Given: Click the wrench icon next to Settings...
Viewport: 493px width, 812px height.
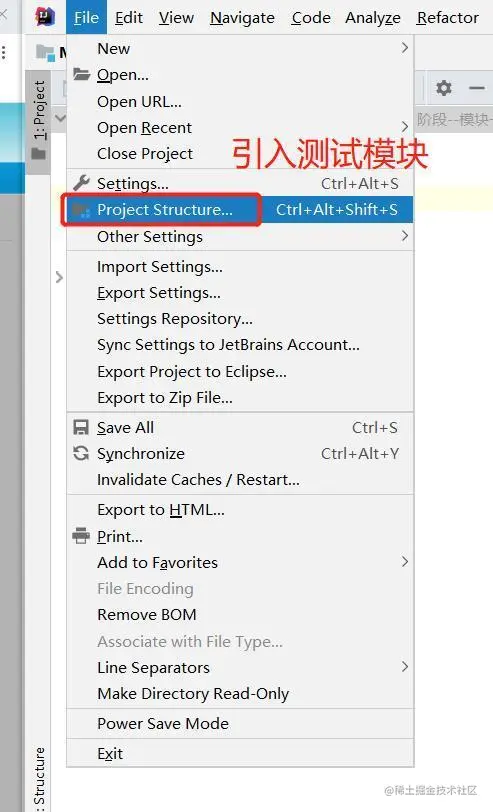Looking at the screenshot, I should 81,183.
